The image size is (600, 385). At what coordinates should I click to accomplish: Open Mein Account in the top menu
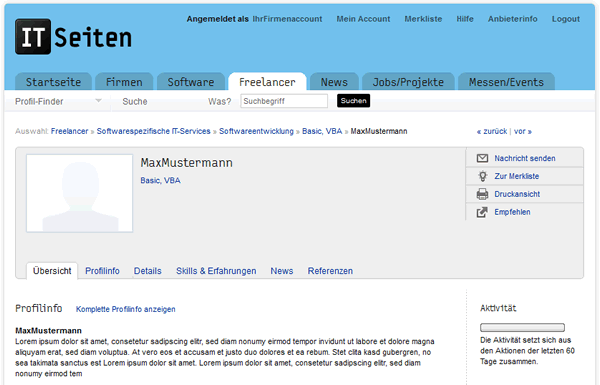363,19
